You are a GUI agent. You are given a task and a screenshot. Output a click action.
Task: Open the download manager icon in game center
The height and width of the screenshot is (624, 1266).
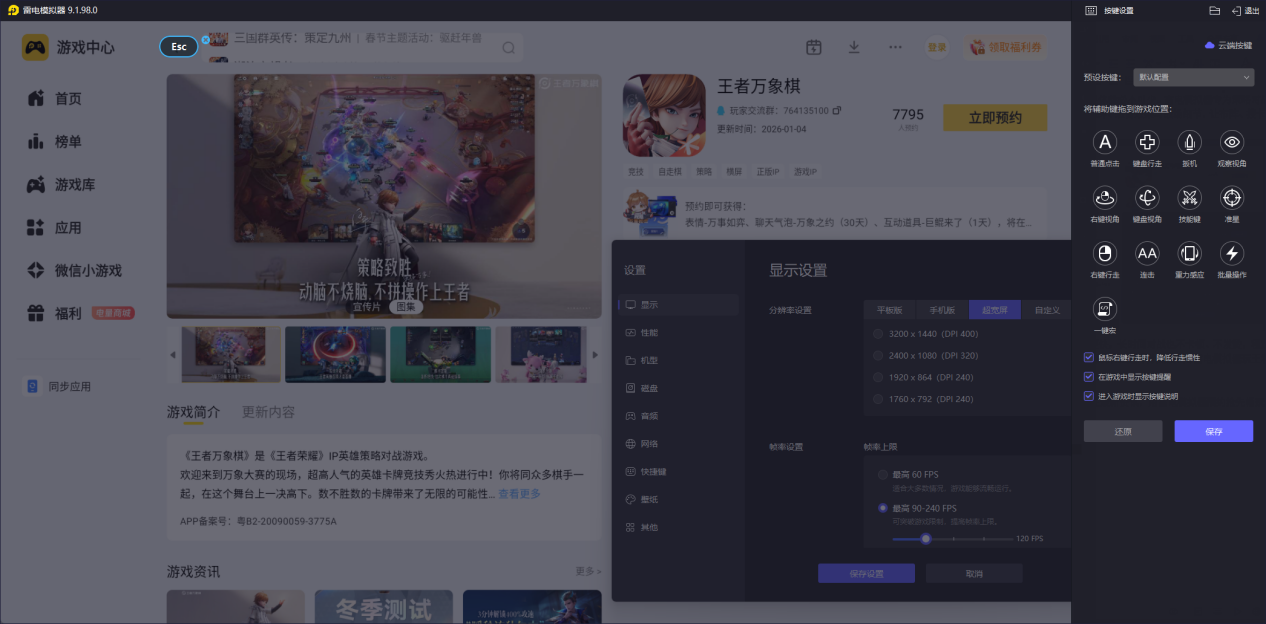pos(854,47)
